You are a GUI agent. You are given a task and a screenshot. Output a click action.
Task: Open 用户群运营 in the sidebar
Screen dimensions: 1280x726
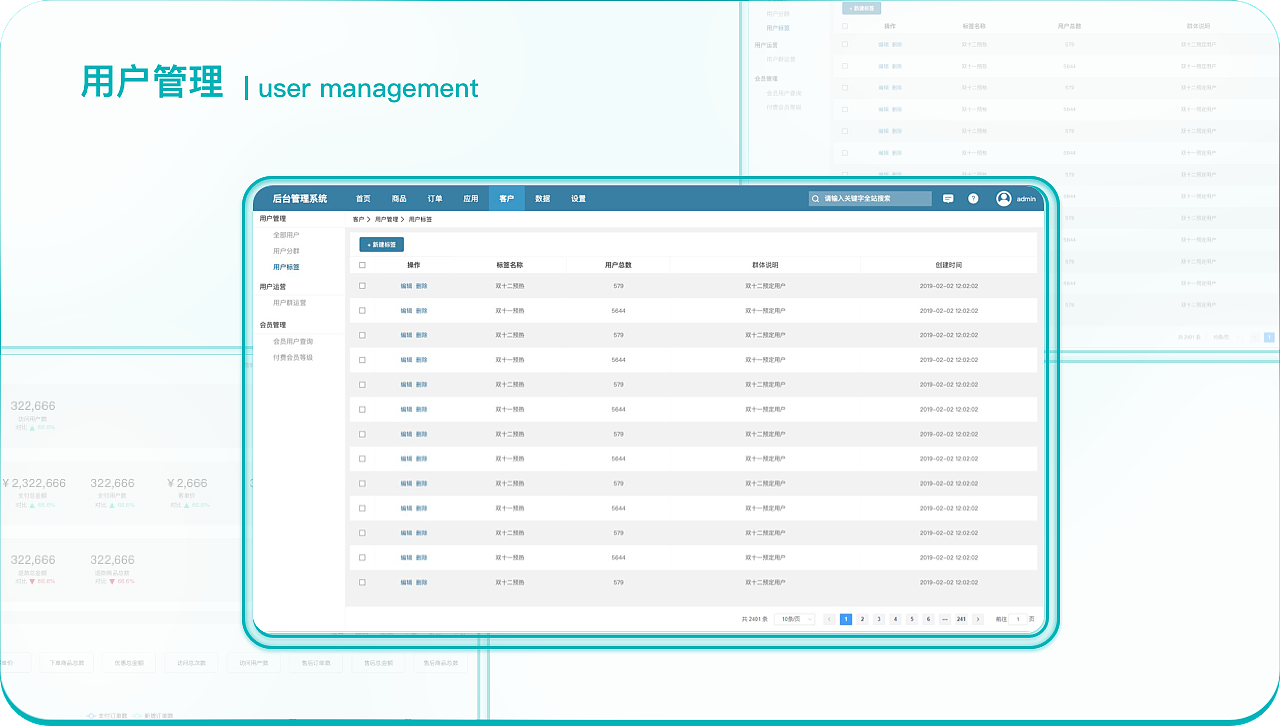click(290, 302)
